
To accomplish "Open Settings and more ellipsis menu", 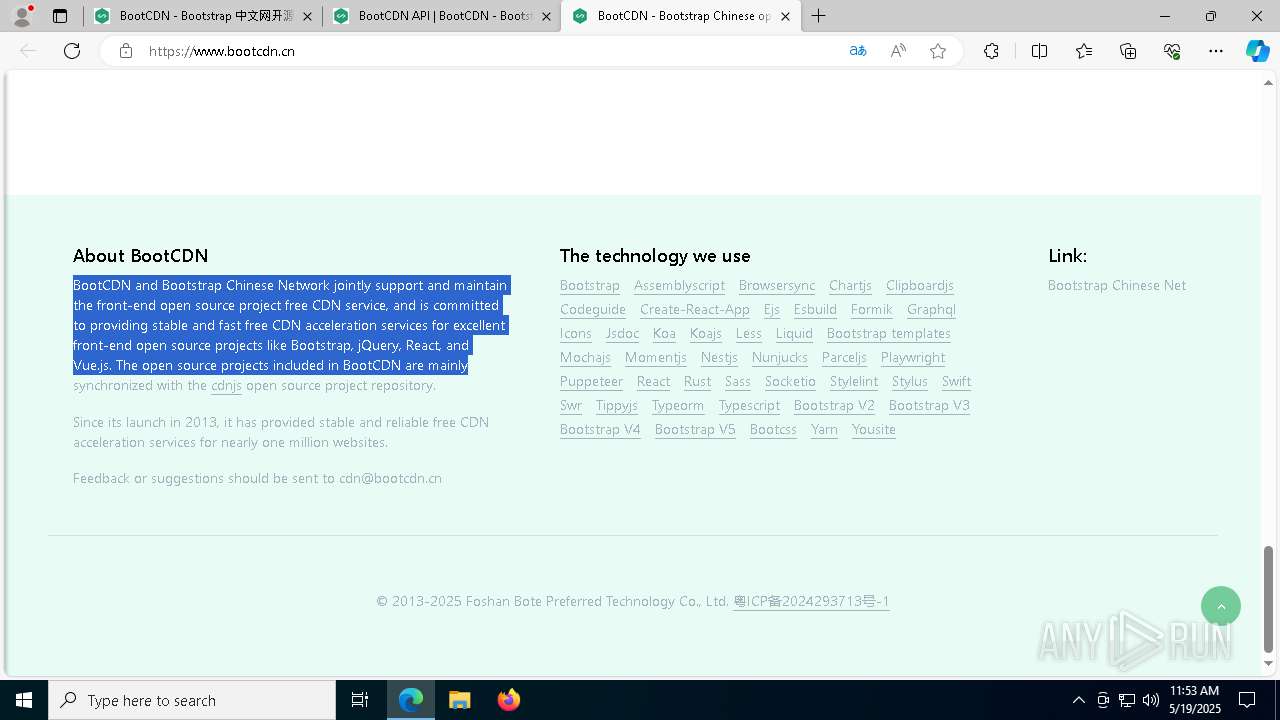I will click(1216, 51).
